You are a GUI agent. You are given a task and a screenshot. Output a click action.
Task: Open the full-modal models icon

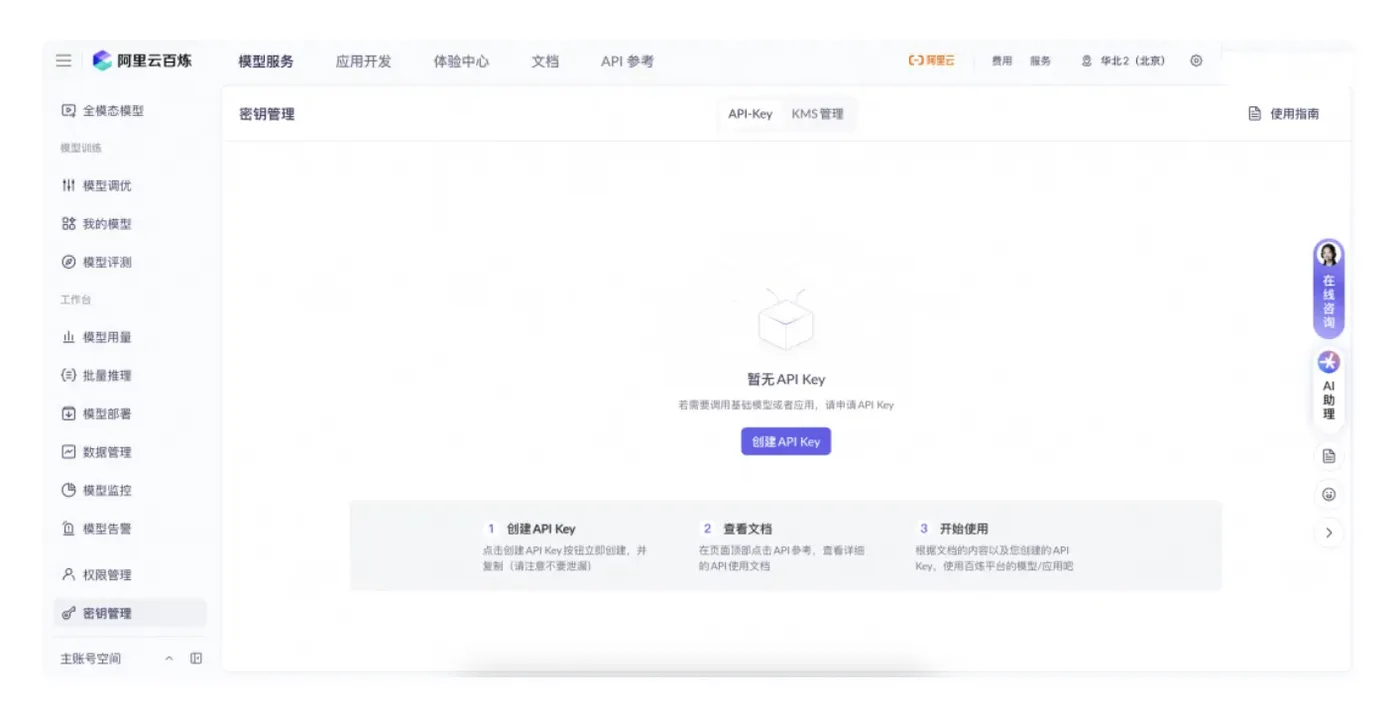(68, 111)
